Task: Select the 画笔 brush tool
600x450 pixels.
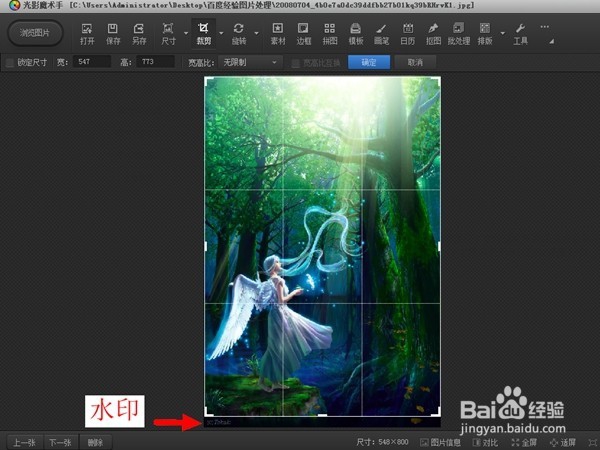Action: (x=382, y=34)
